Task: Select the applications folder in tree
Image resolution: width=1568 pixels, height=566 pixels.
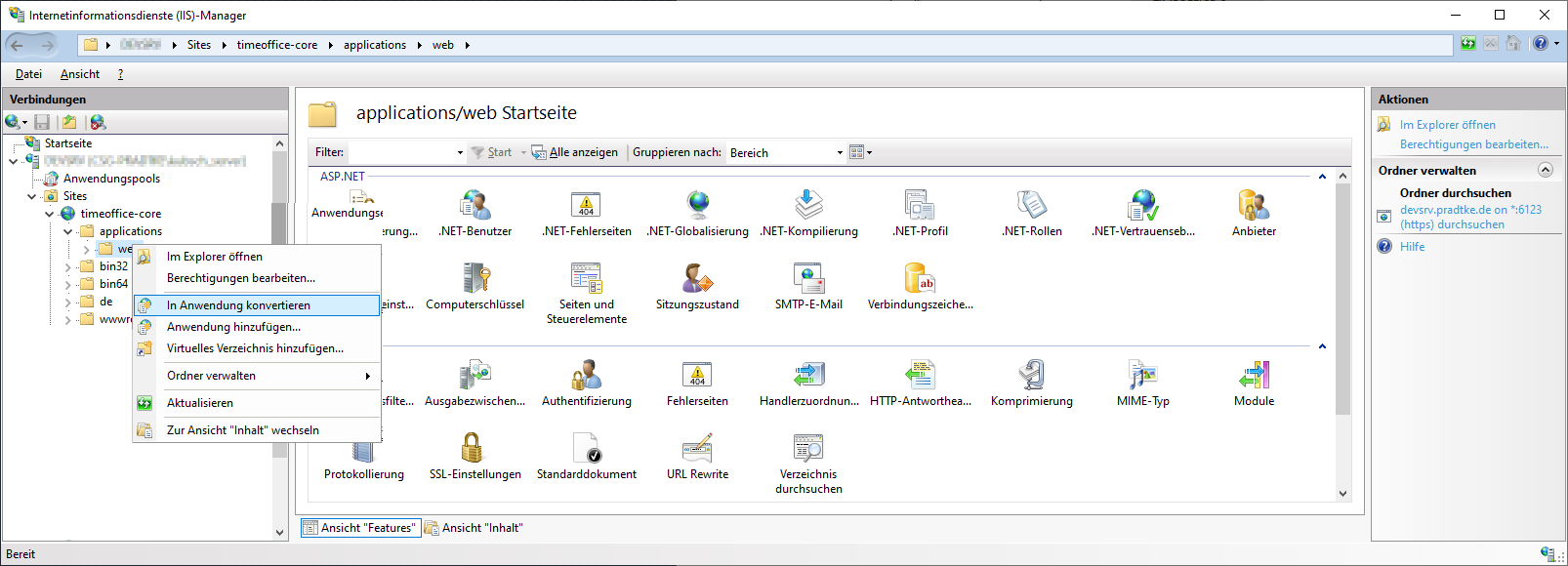Action: tap(130, 231)
